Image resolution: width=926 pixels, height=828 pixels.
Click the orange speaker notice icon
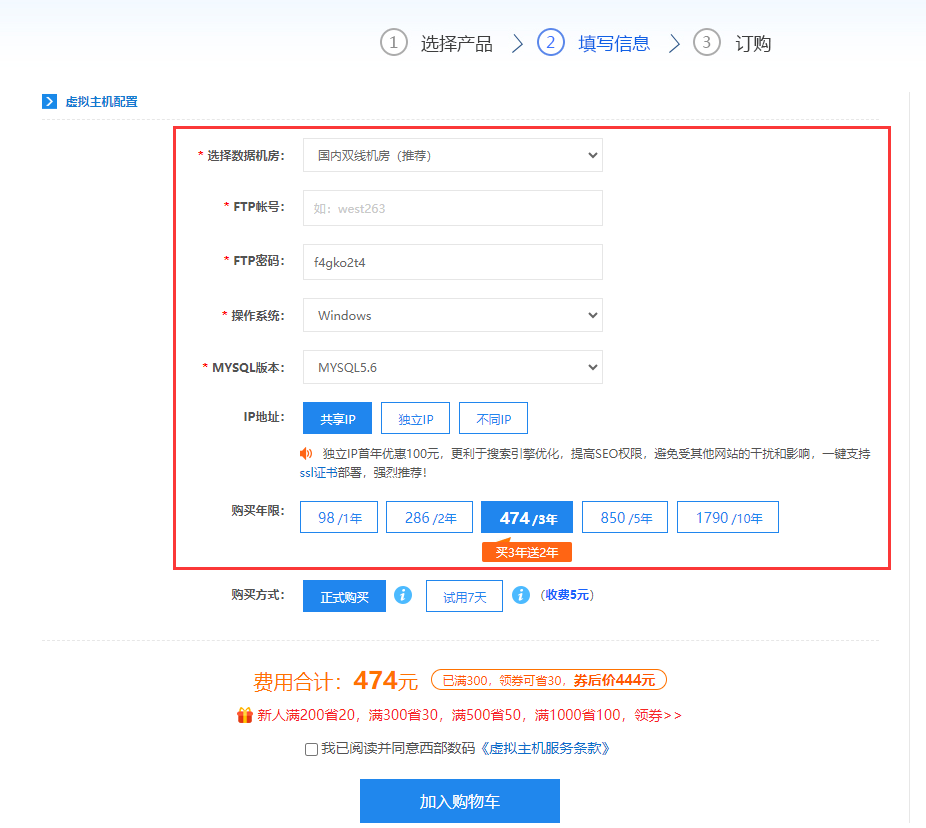pos(308,453)
